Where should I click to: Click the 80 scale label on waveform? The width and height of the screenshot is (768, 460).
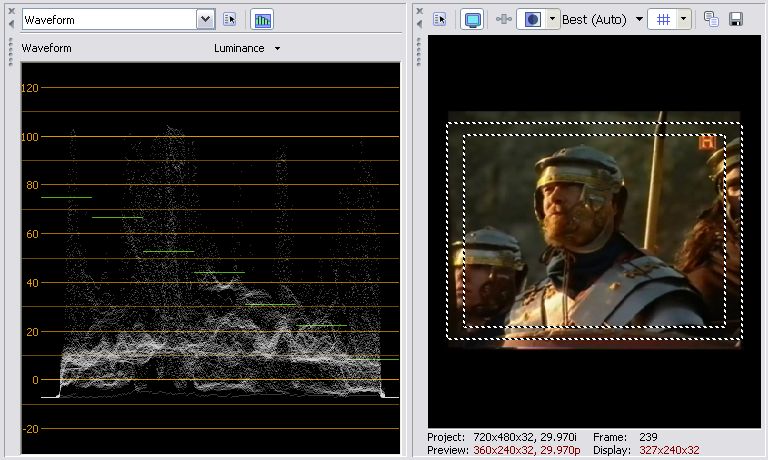32,185
